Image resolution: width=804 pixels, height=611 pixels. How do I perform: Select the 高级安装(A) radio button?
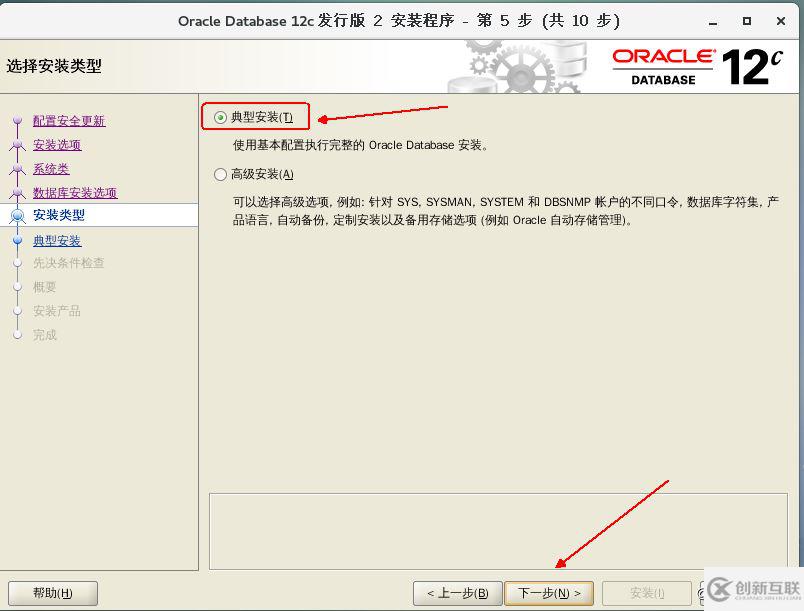(220, 174)
